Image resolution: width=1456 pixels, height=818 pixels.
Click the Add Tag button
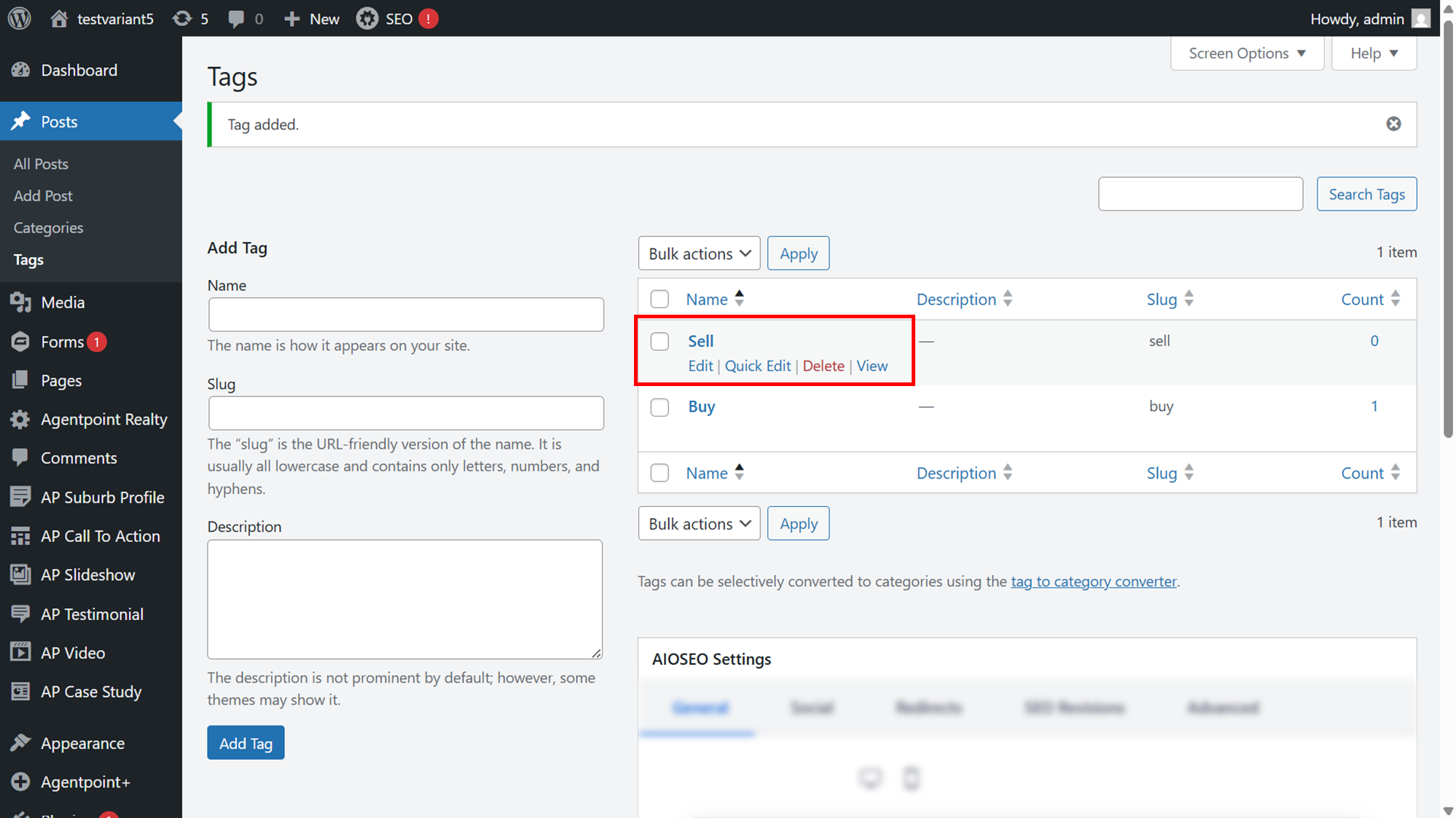point(246,743)
